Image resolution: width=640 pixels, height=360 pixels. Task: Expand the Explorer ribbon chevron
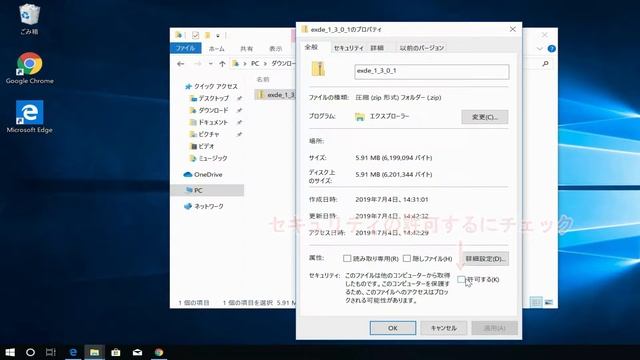(x=540, y=49)
